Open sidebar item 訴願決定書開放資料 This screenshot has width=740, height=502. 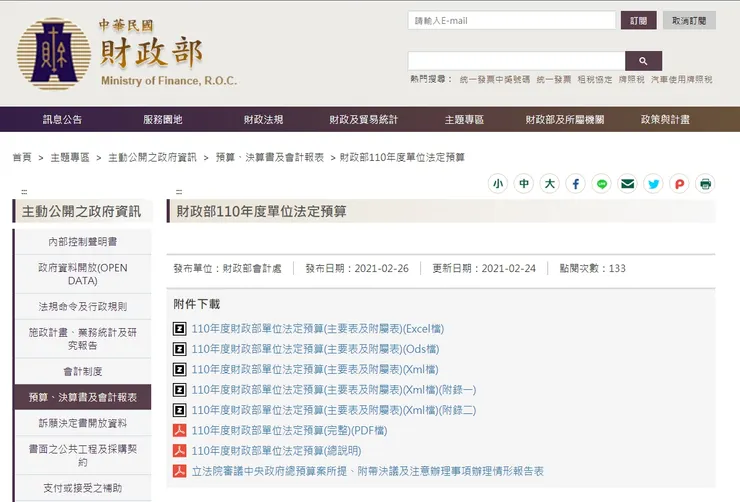[83, 423]
